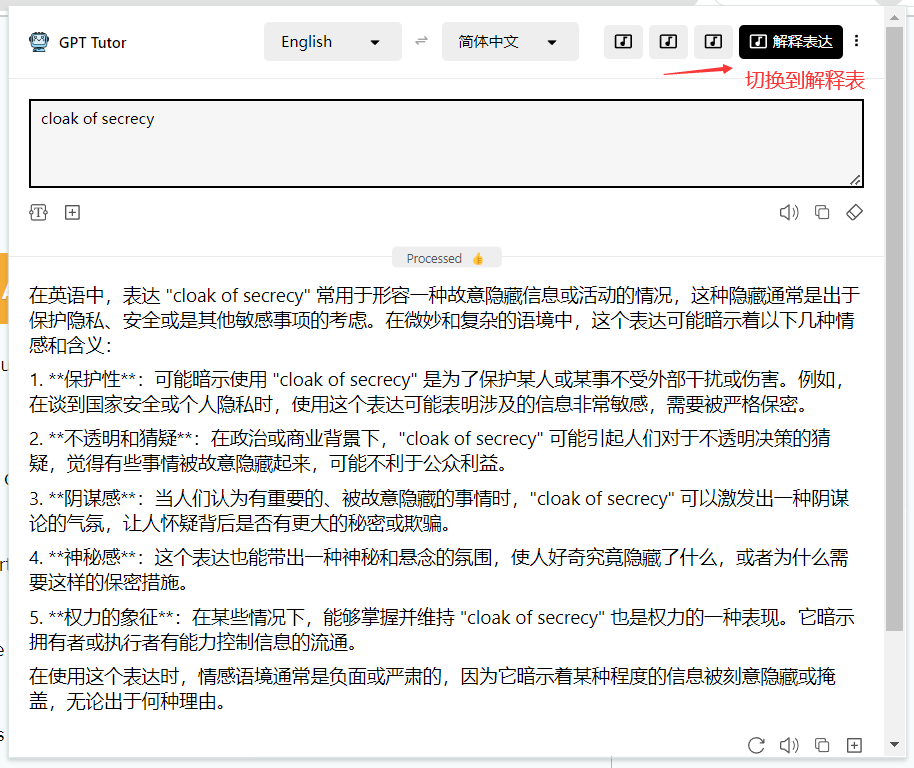Open the 简体中文 target language dropdown
Image resolution: width=914 pixels, height=768 pixels.
click(x=510, y=41)
